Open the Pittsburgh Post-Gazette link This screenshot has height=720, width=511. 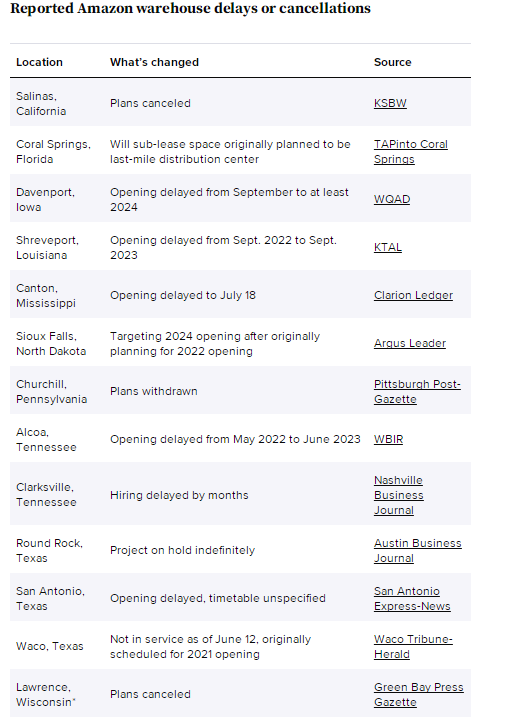click(x=417, y=392)
